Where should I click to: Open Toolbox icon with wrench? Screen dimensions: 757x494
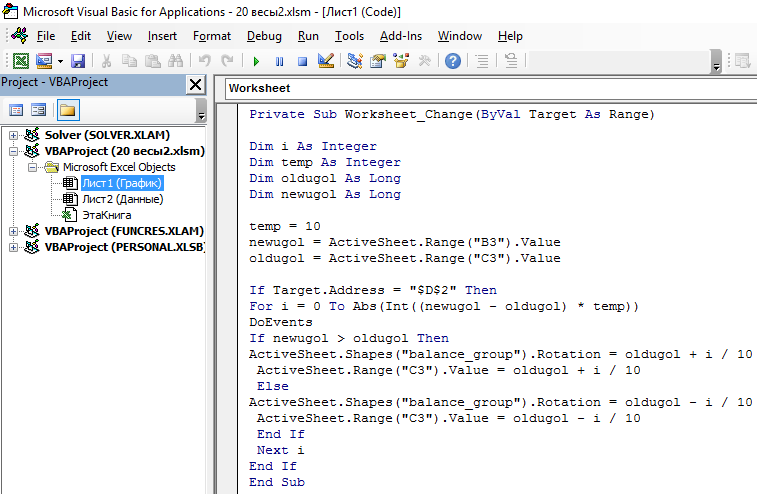[x=424, y=61]
